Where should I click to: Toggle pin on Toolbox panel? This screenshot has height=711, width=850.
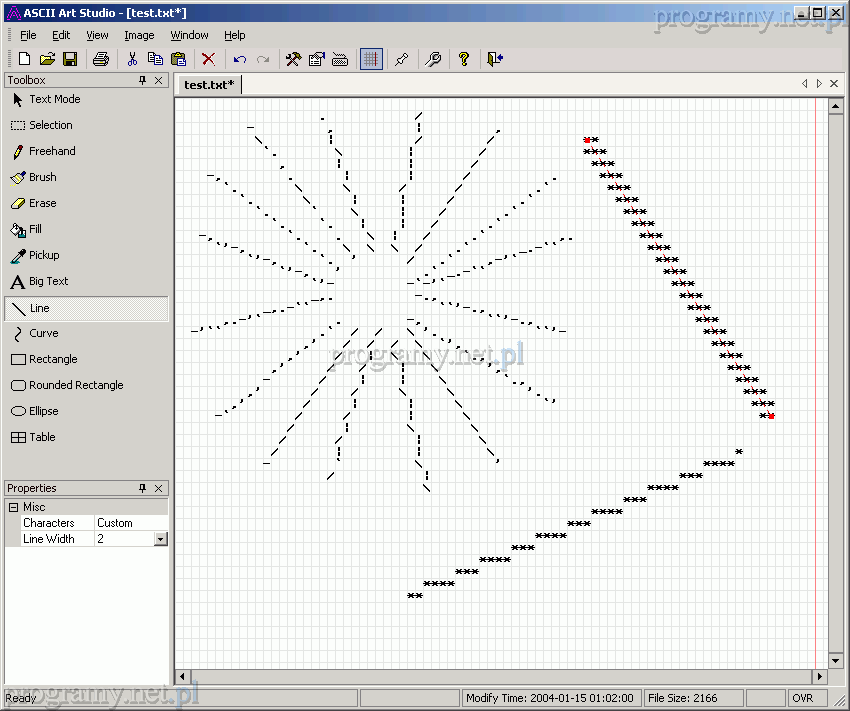pyautogui.click(x=142, y=80)
